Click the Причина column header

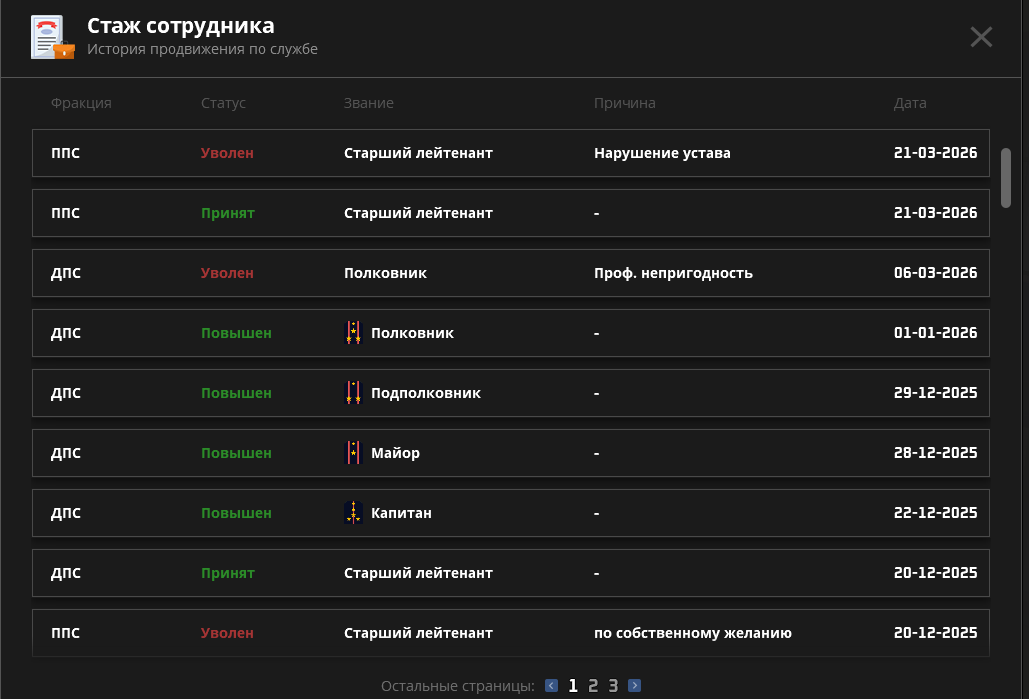(x=624, y=103)
